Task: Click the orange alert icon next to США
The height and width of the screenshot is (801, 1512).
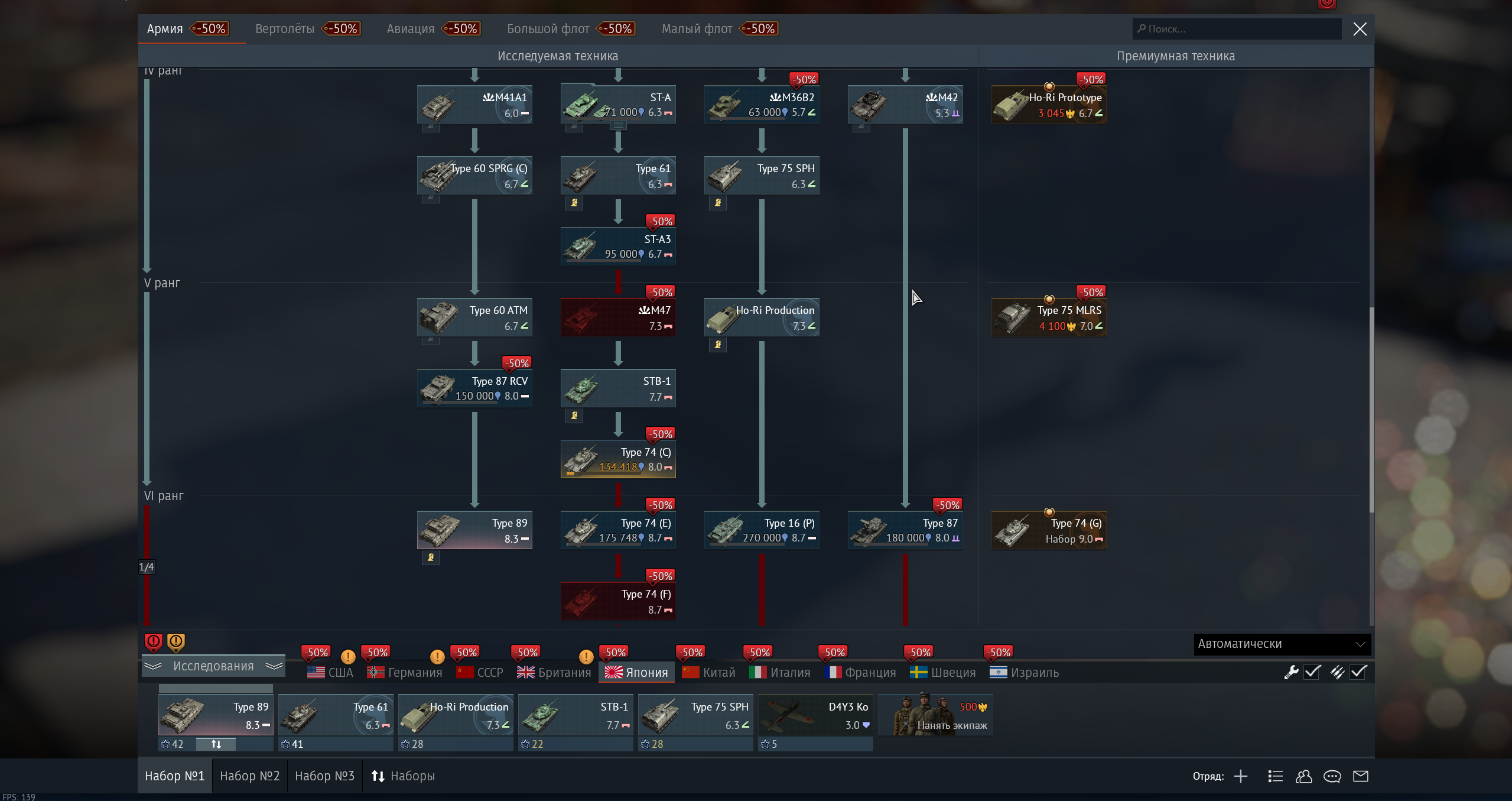Action: tap(348, 657)
